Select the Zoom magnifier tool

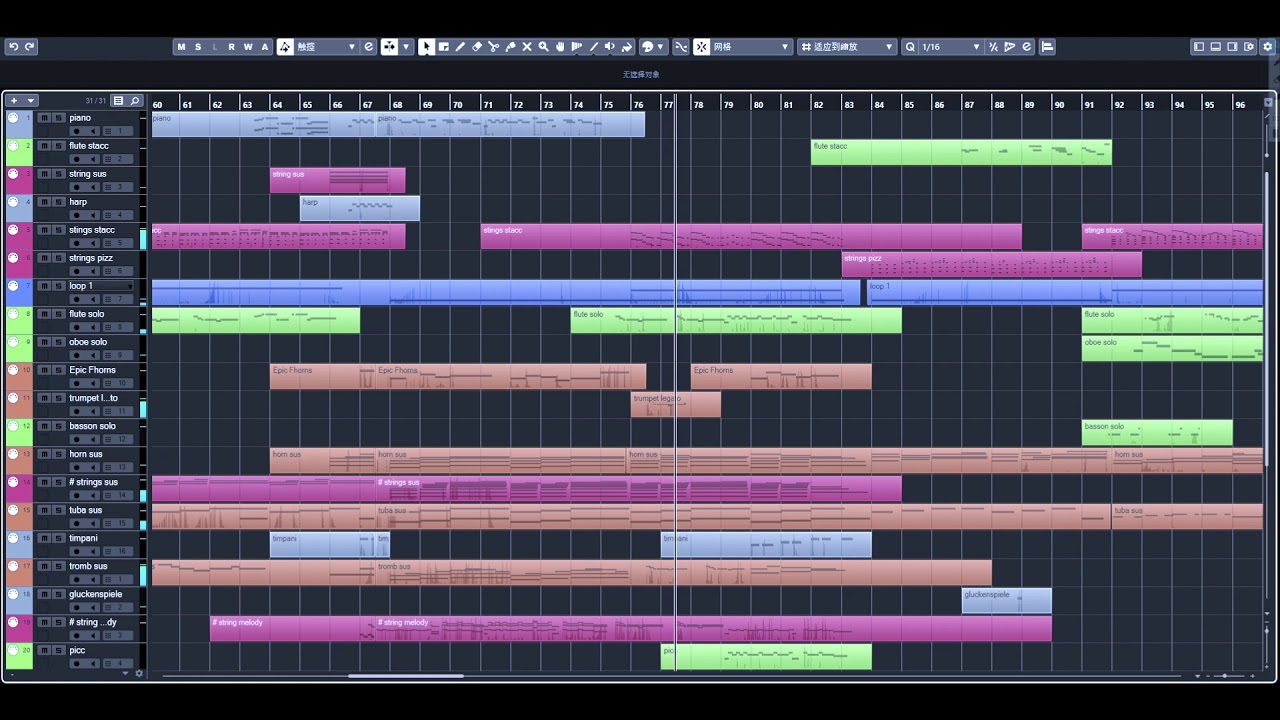coord(543,47)
